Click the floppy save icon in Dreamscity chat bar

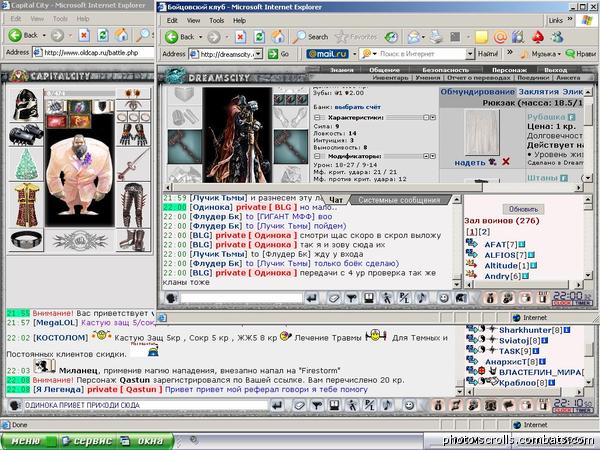pyautogui.click(x=369, y=298)
